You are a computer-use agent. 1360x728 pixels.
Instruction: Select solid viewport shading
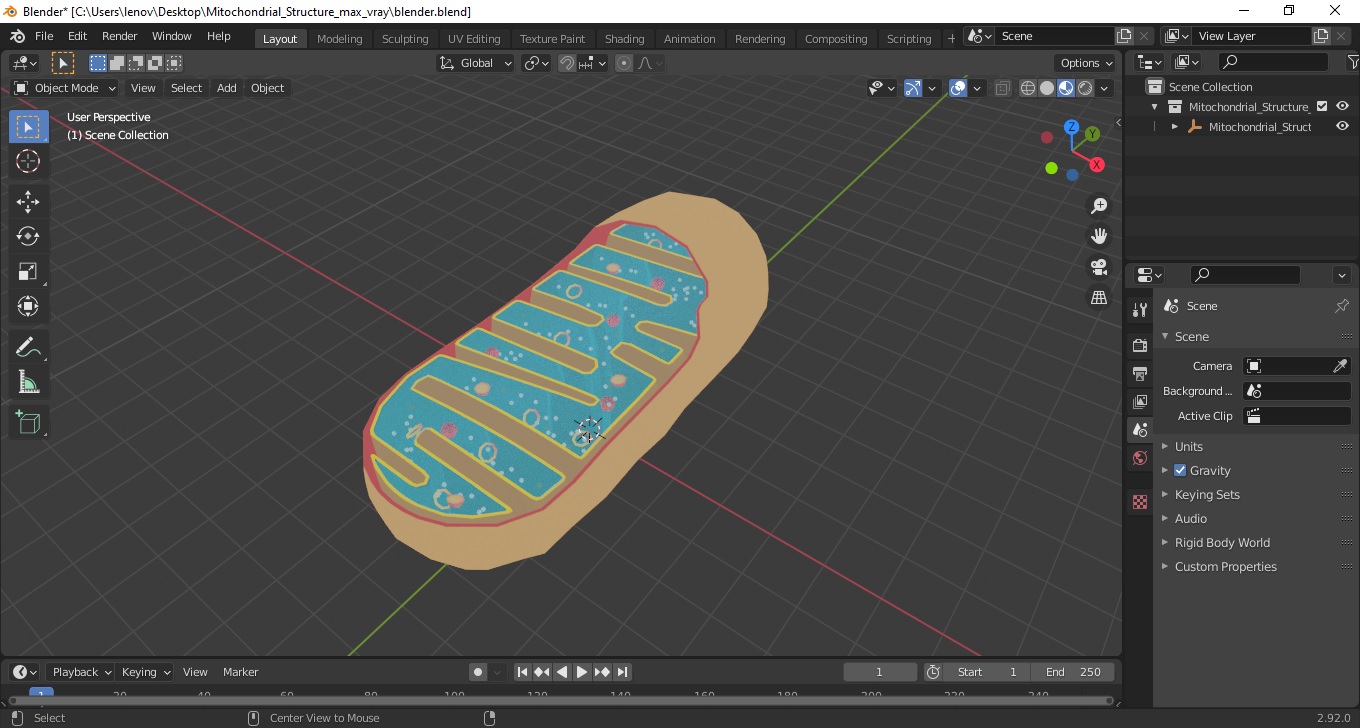[1047, 88]
